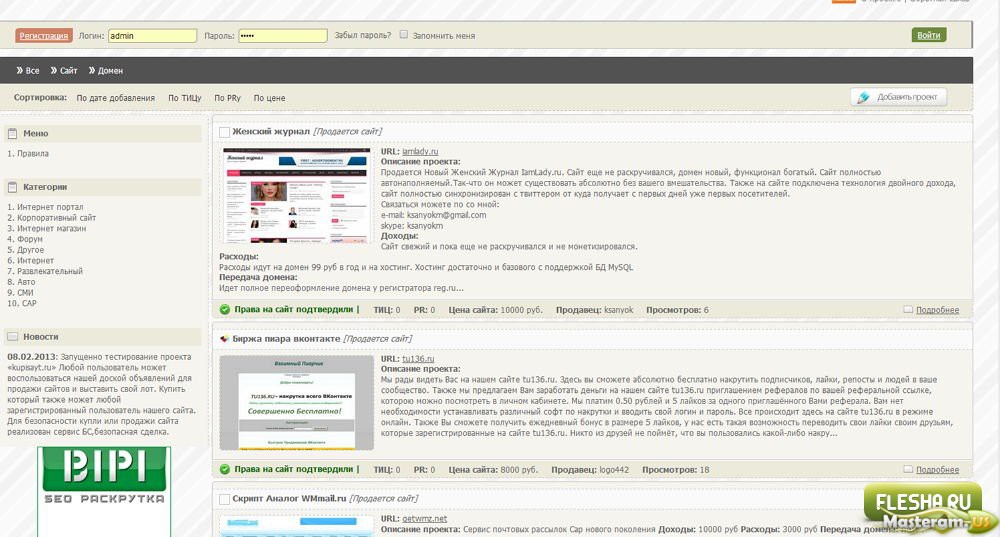Click the Категории panel header icon
This screenshot has height=537, width=1000.
point(12,187)
